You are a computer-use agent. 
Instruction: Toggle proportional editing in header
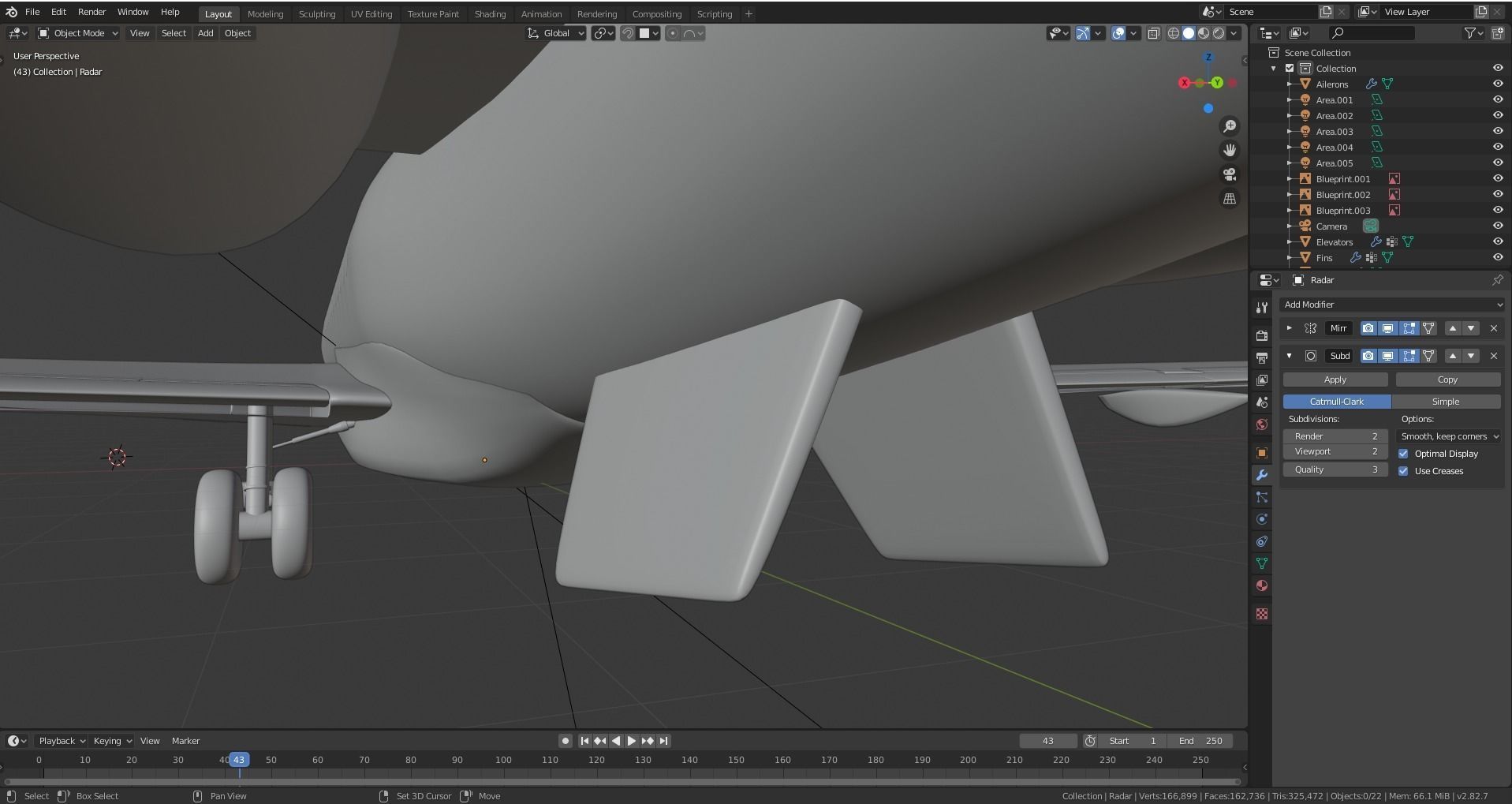pyautogui.click(x=672, y=33)
